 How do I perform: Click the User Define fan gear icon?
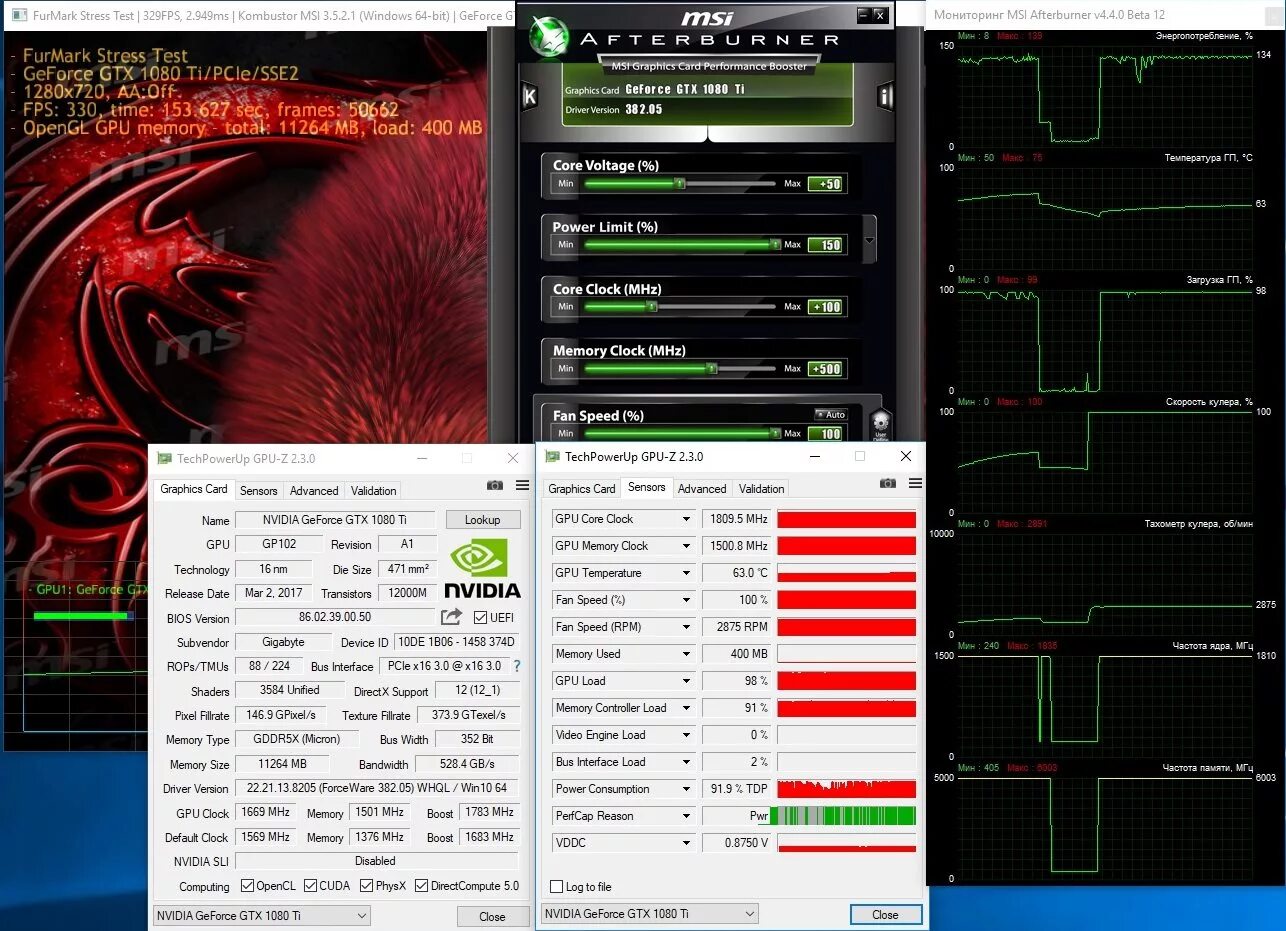(880, 424)
